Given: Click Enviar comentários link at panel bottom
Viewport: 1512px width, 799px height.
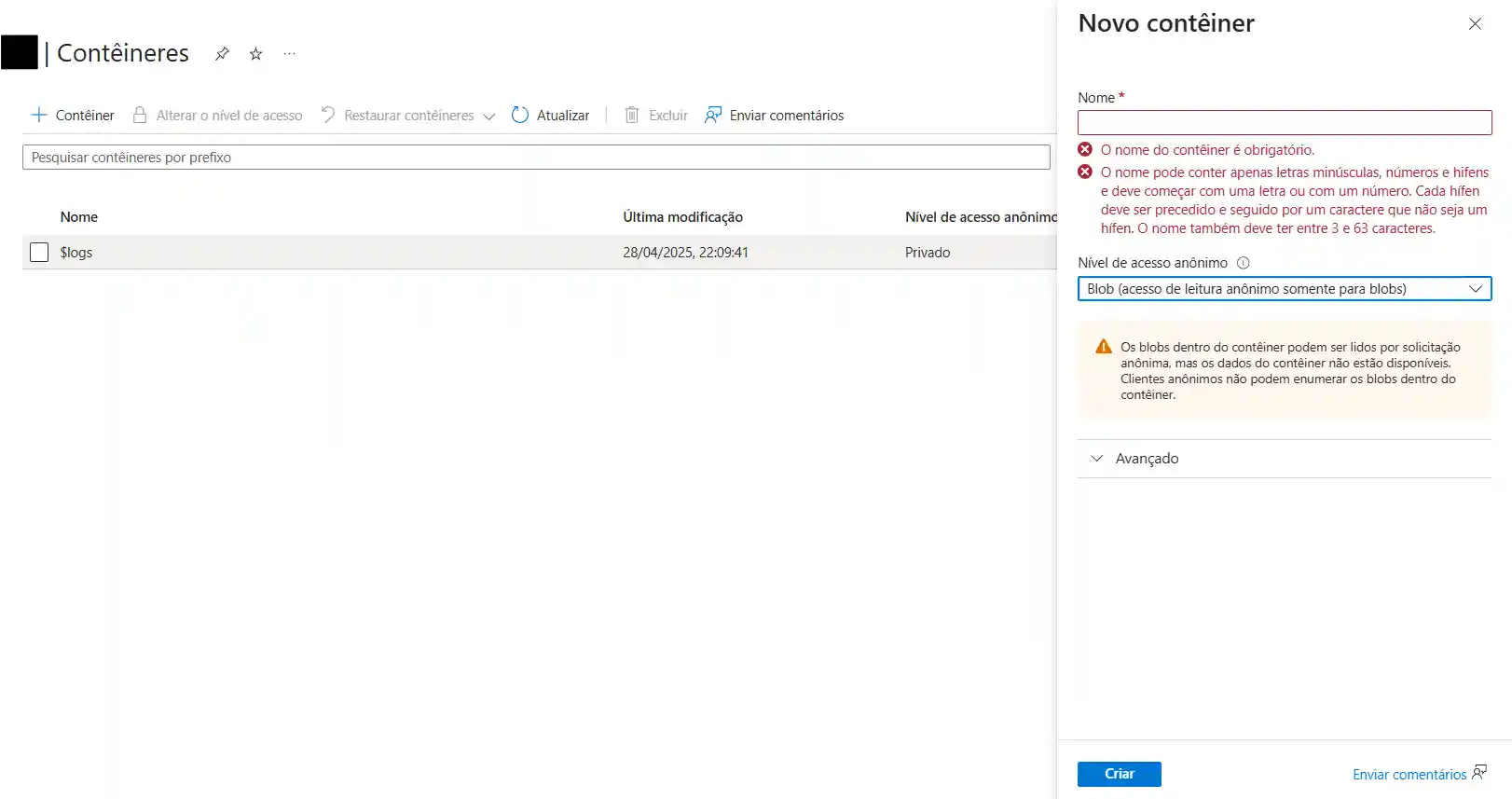Looking at the screenshot, I should pos(1409,775).
